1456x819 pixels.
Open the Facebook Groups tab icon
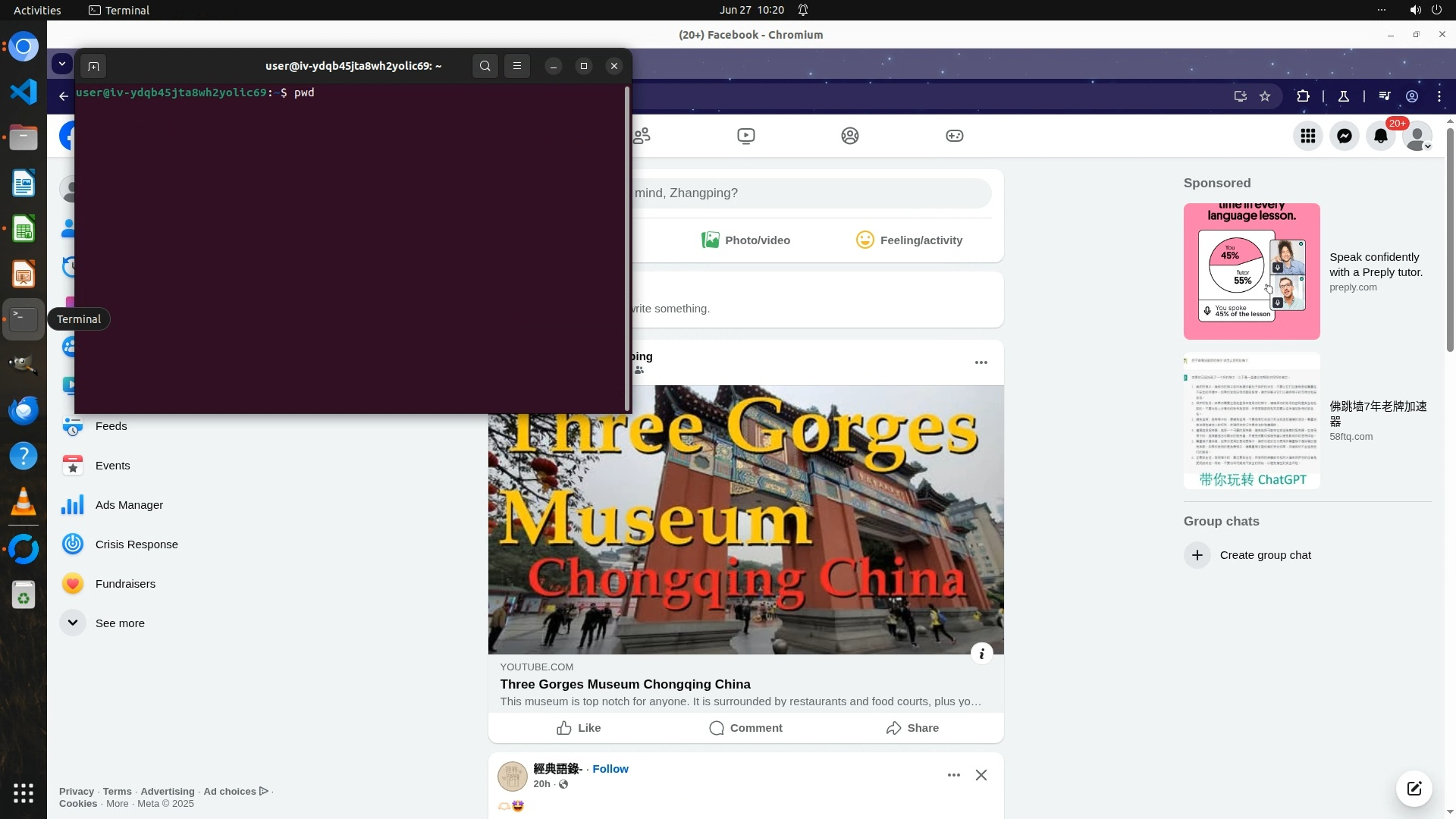[849, 136]
